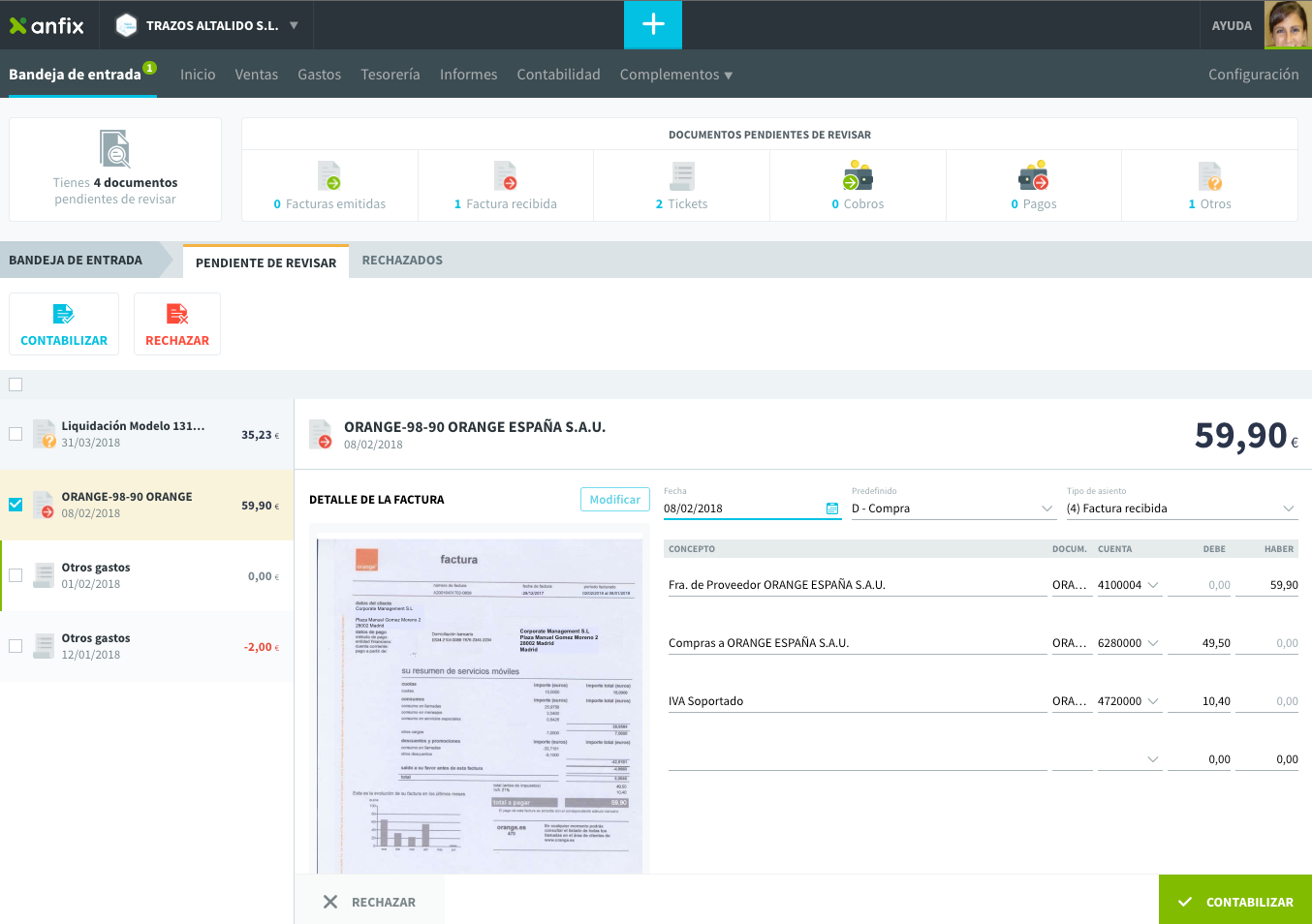Open the calendar picker beside Fecha
This screenshot has width=1312, height=924.
832,508
